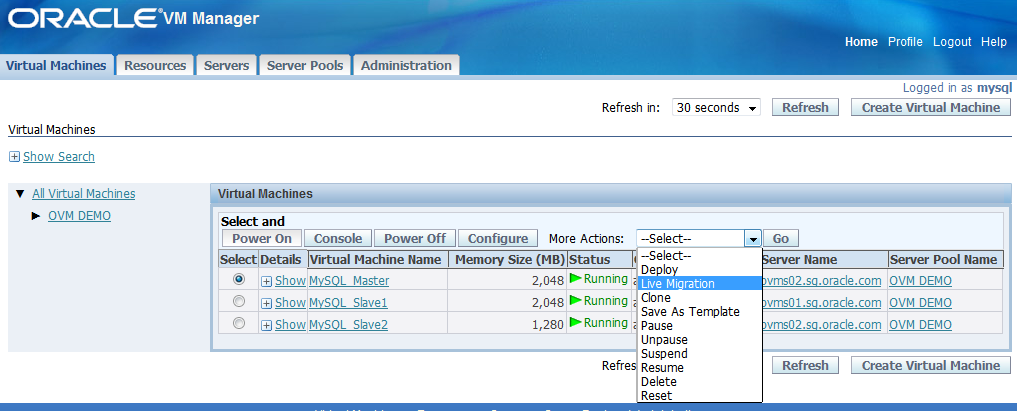Click the top Refresh button
The width and height of the screenshot is (1017, 413).
(x=805, y=108)
